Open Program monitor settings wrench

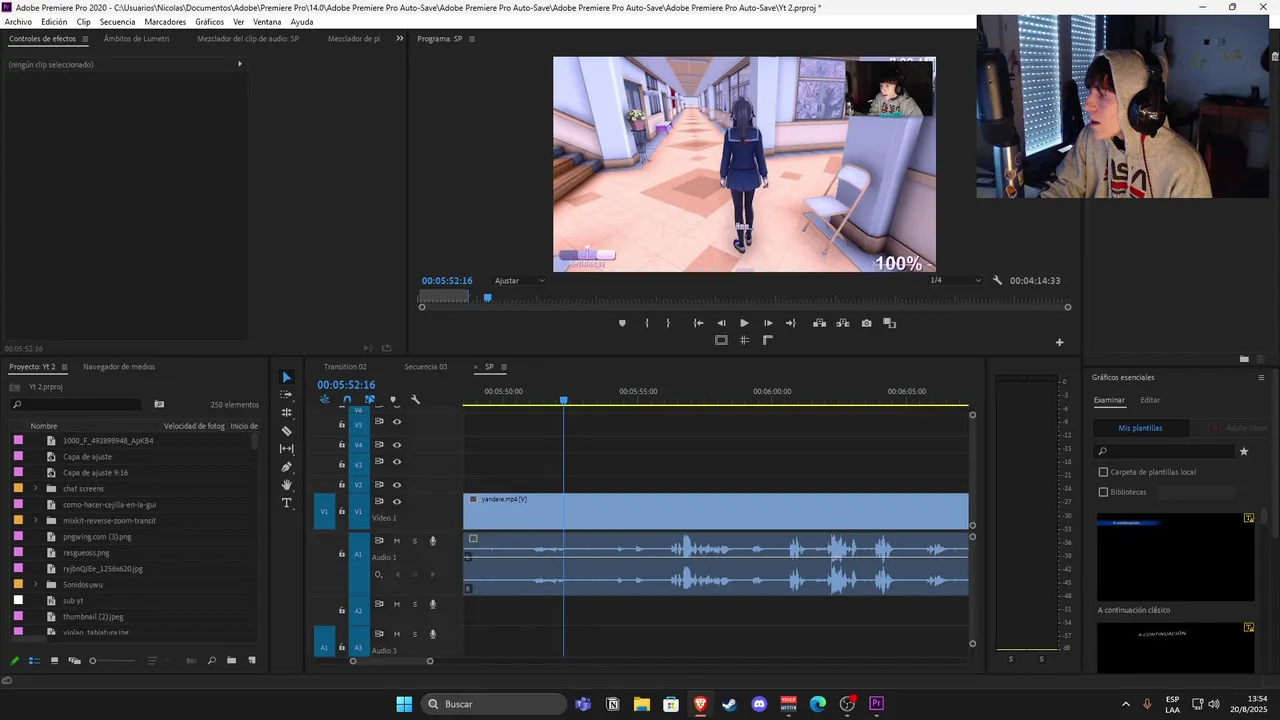tap(997, 280)
